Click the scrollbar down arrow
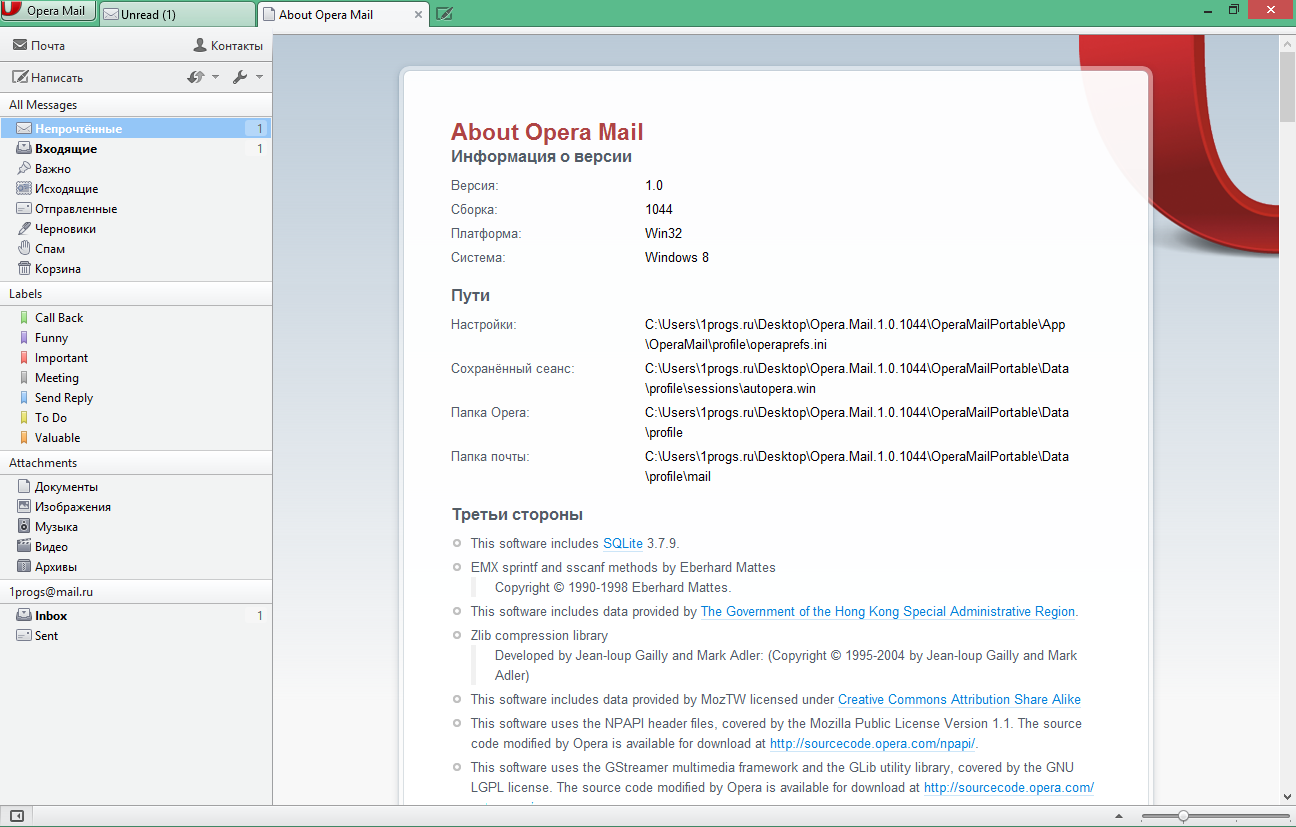1296x827 pixels. [1288, 797]
